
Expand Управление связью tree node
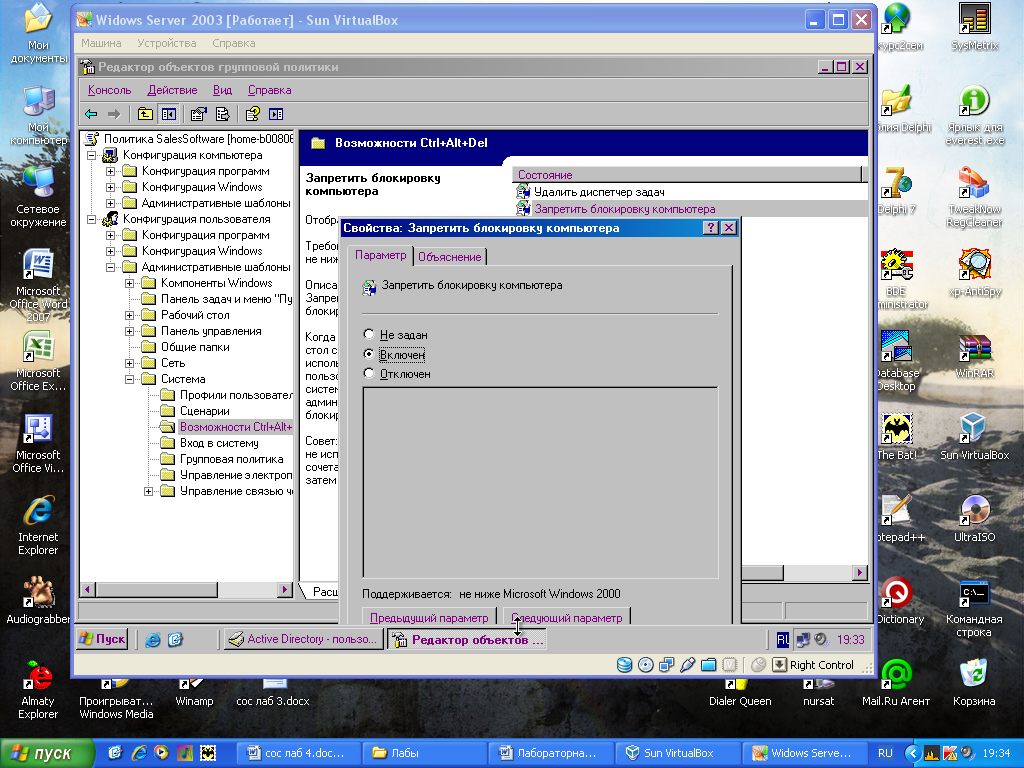point(148,491)
